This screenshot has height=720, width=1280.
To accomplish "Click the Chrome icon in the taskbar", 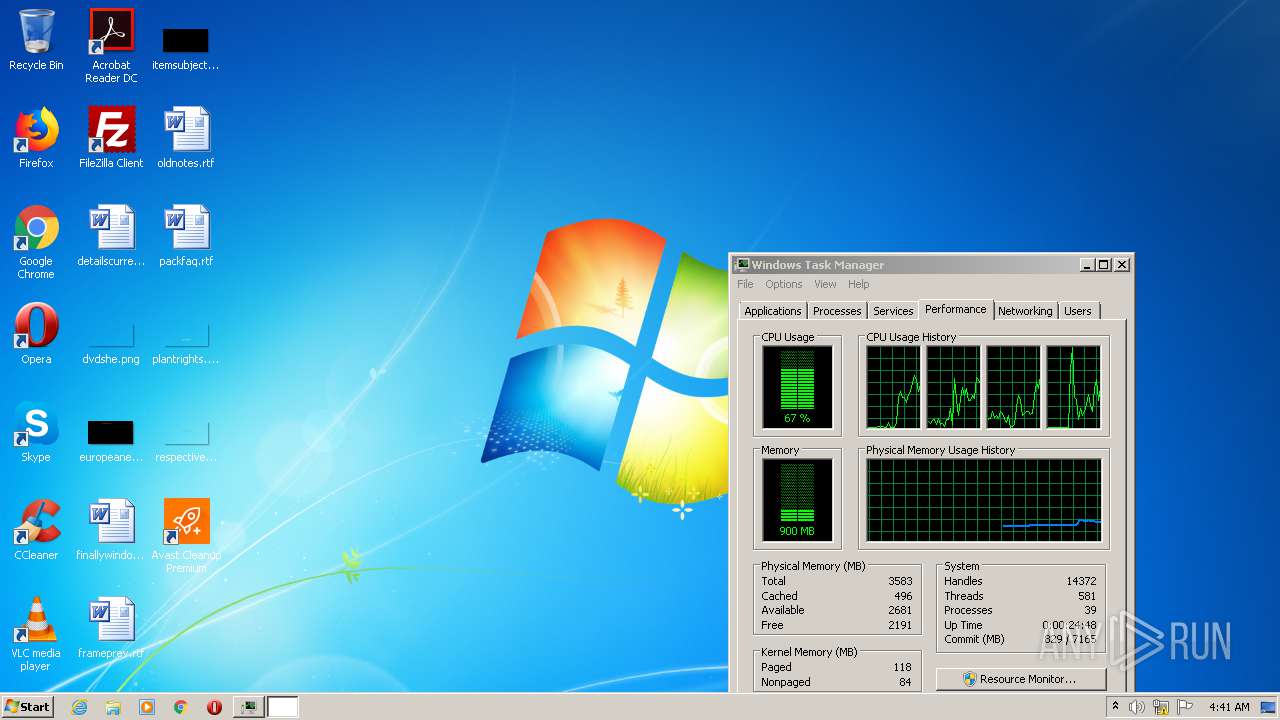I will point(181,707).
